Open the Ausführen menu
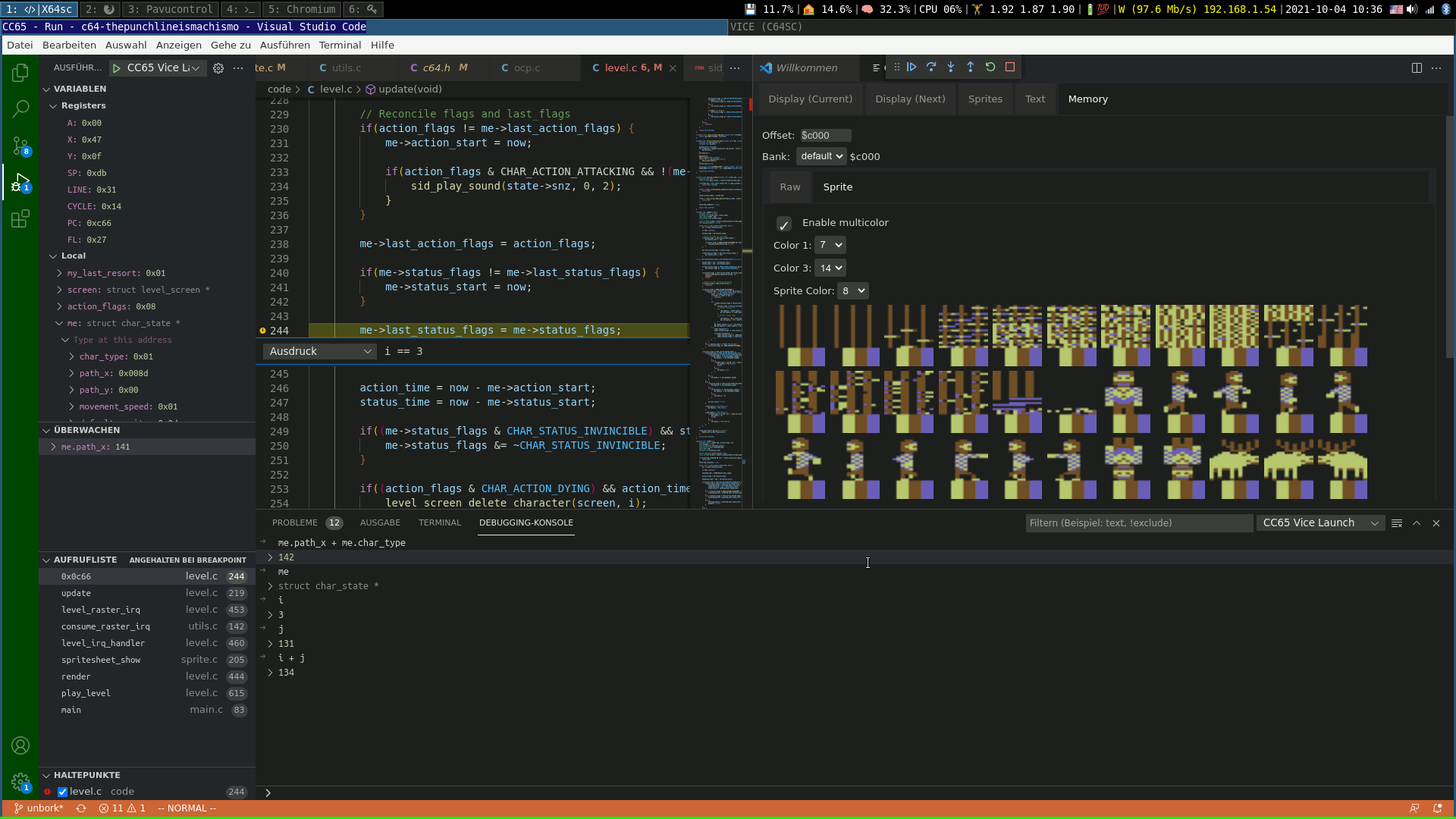Screen dimensions: 1456x819 click(x=284, y=45)
